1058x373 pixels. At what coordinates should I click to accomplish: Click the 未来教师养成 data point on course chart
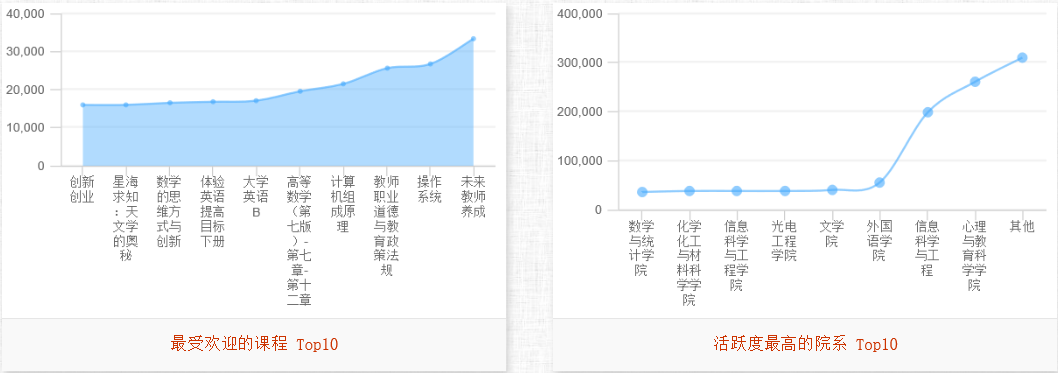coord(473,38)
